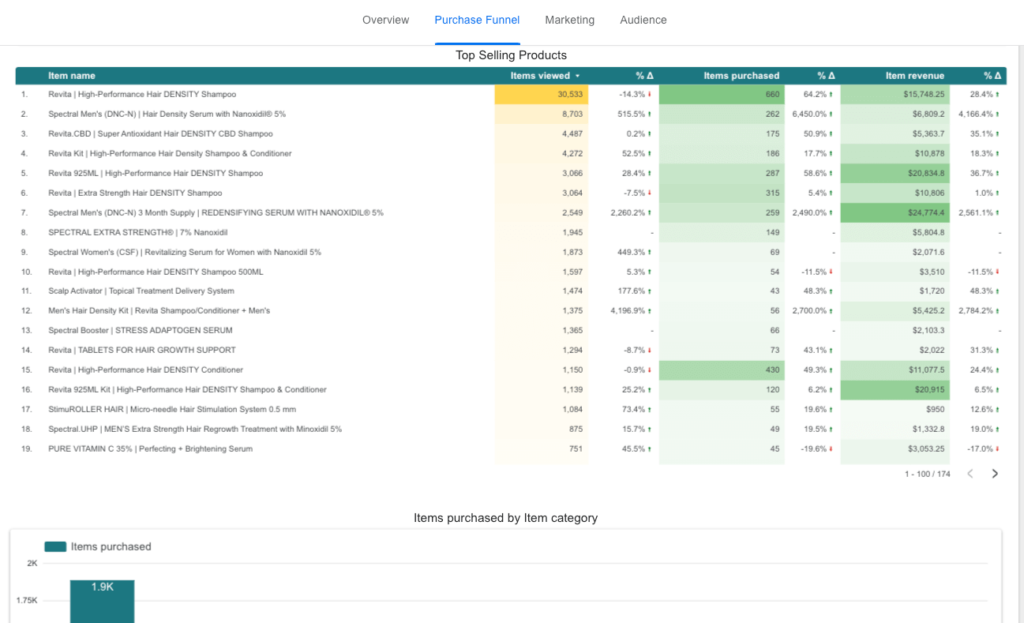Click the 430 items purchased cell
The width and height of the screenshot is (1024, 623).
722,370
